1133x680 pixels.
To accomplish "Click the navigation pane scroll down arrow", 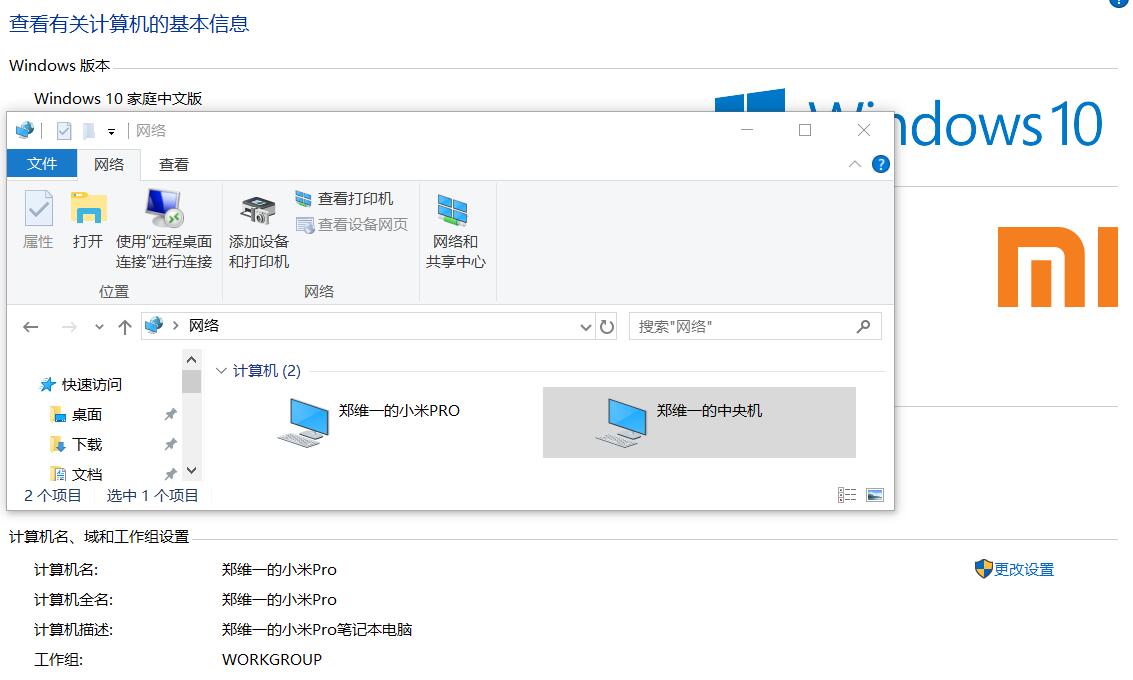I will click(x=191, y=470).
